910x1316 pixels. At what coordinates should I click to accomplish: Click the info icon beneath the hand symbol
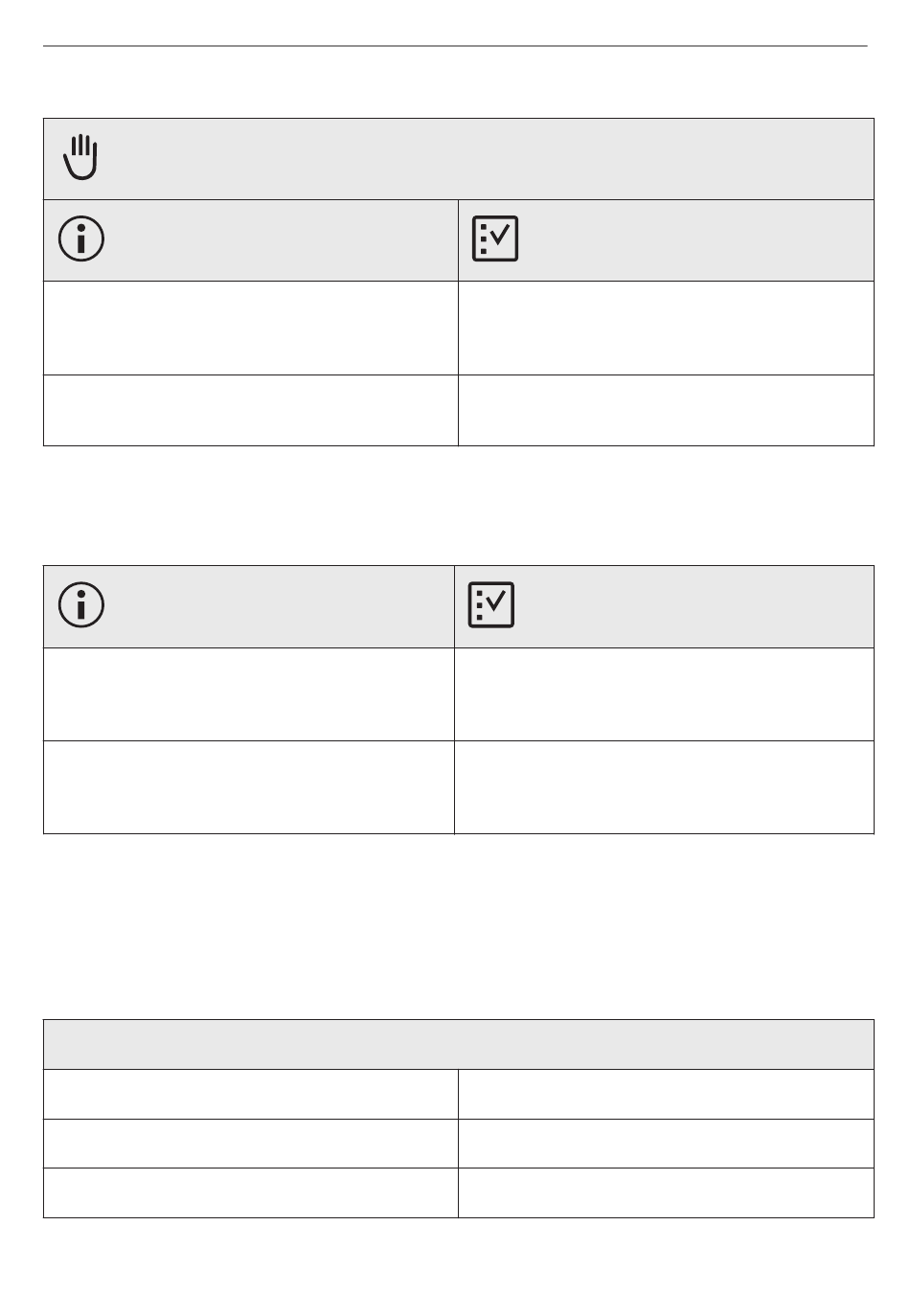point(81,238)
